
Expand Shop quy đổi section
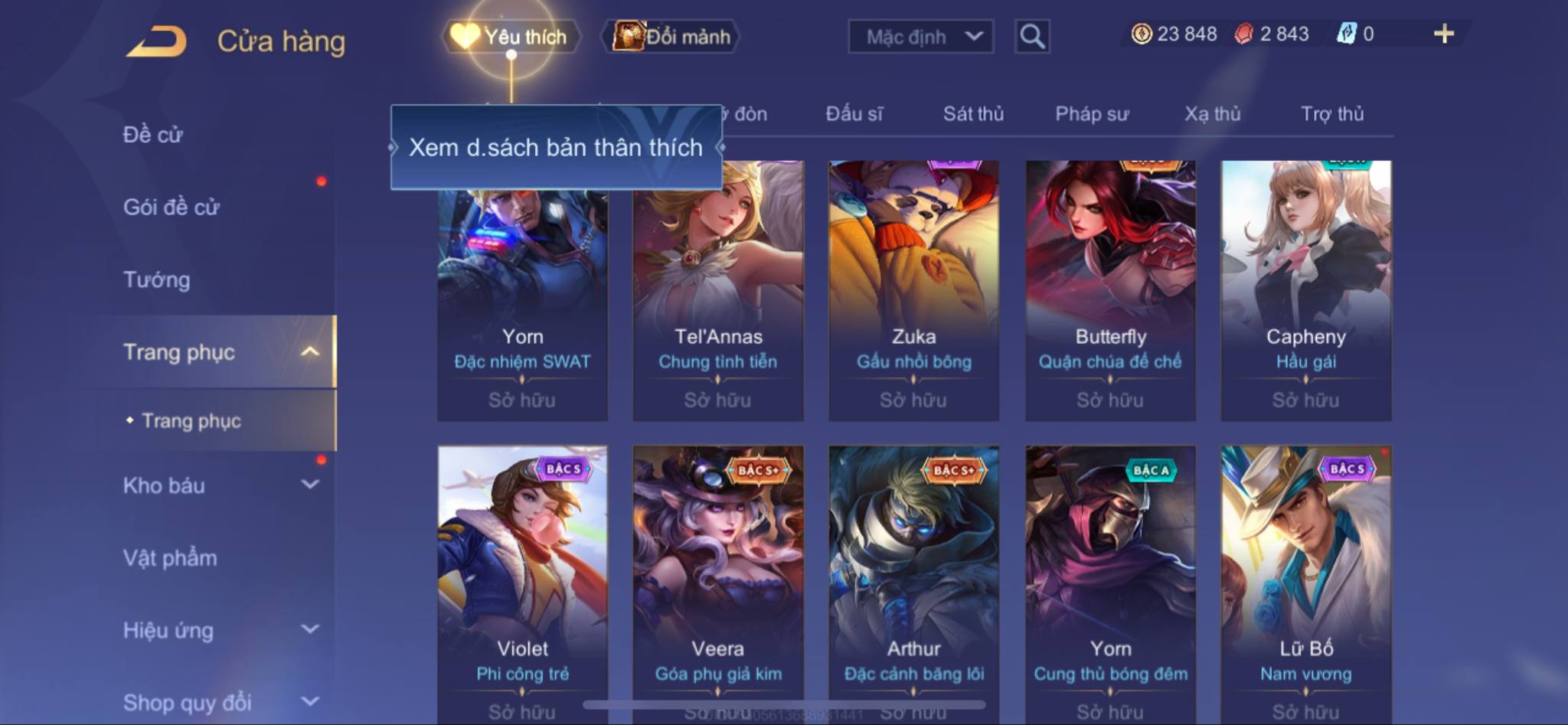pyautogui.click(x=309, y=701)
